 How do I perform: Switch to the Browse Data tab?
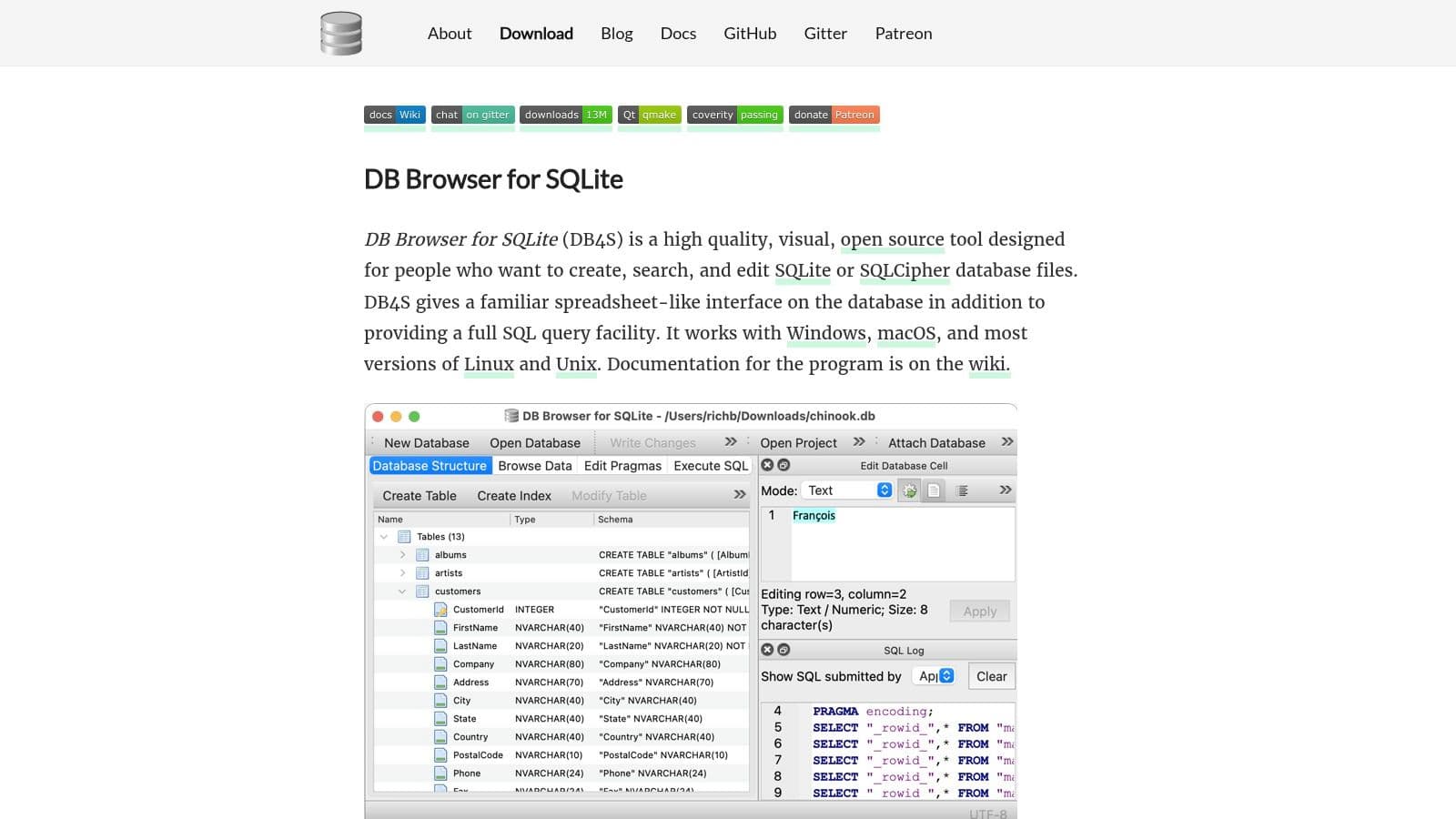pyautogui.click(x=534, y=465)
